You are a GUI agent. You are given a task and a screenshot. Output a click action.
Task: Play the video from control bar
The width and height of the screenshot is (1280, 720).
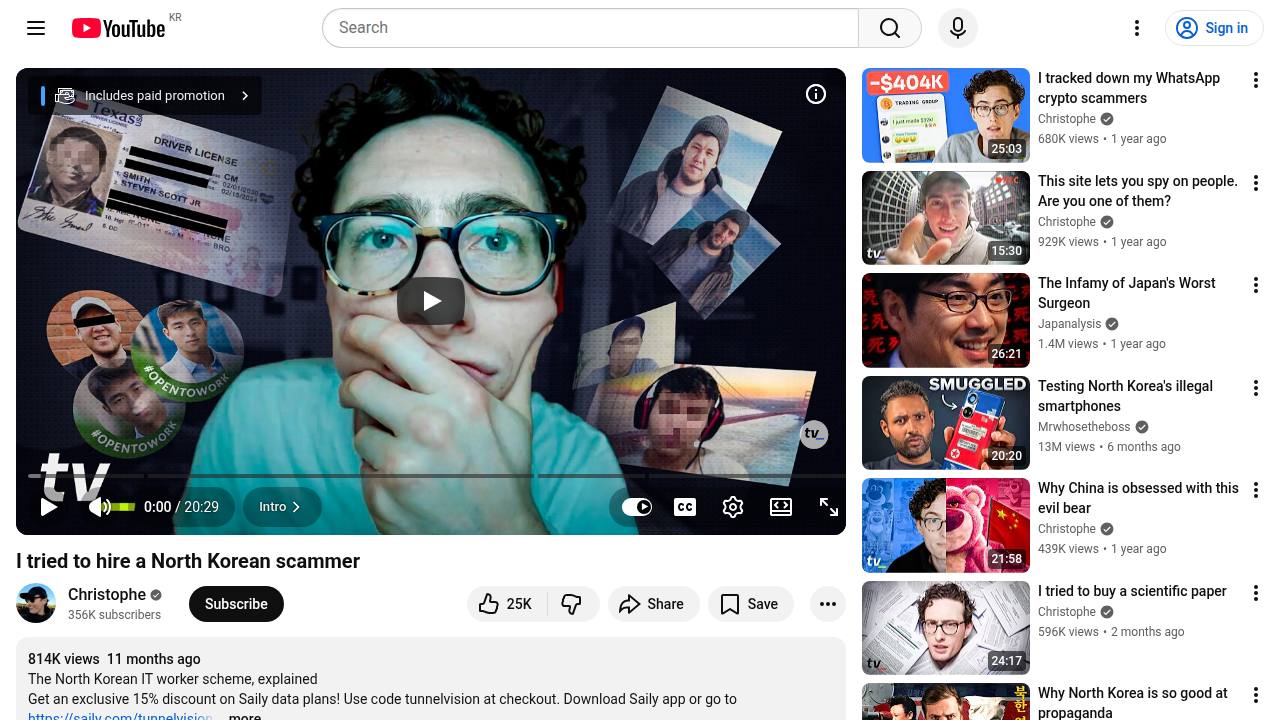point(48,507)
